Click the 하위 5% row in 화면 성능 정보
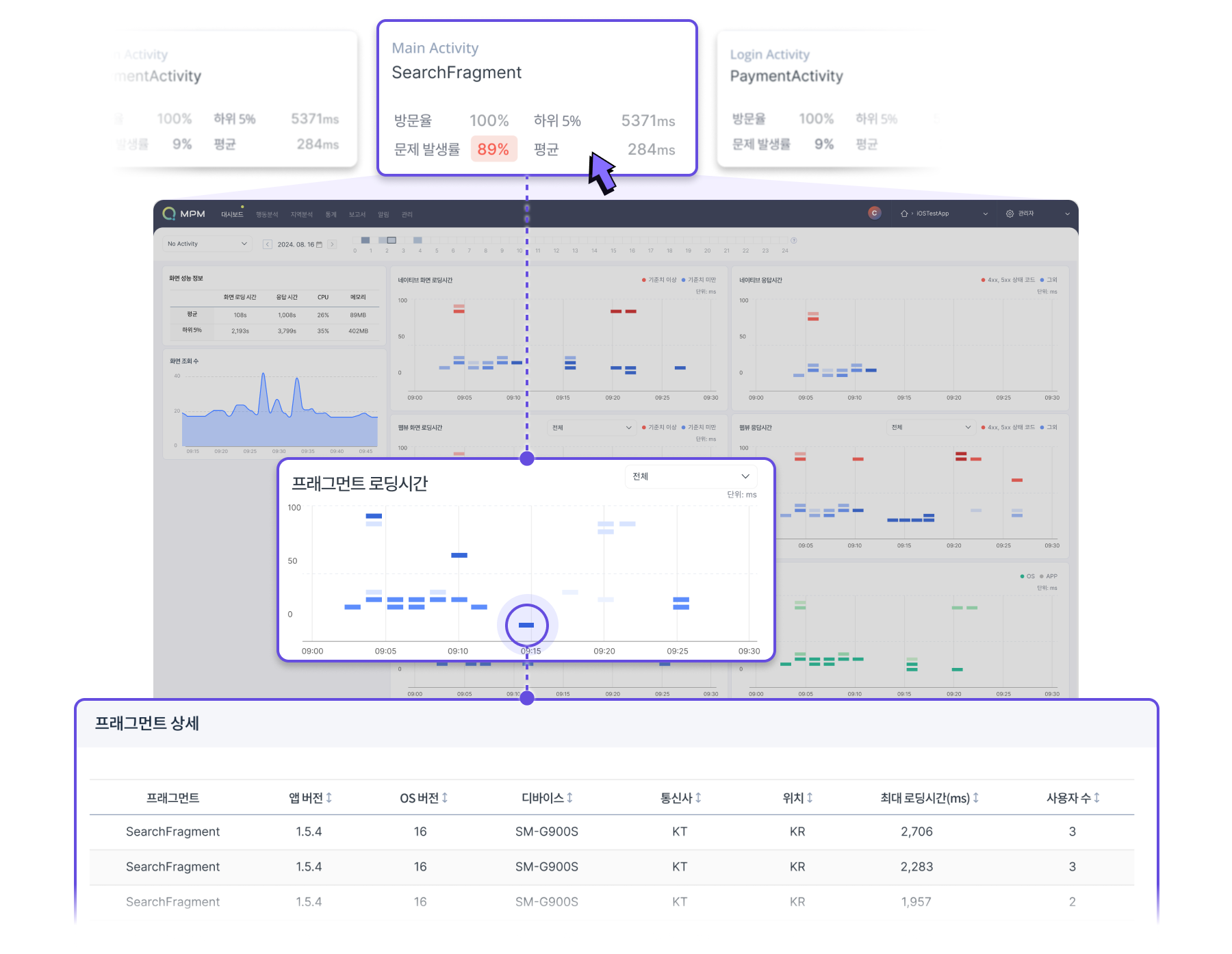1232x954 pixels. pyautogui.click(x=274, y=331)
